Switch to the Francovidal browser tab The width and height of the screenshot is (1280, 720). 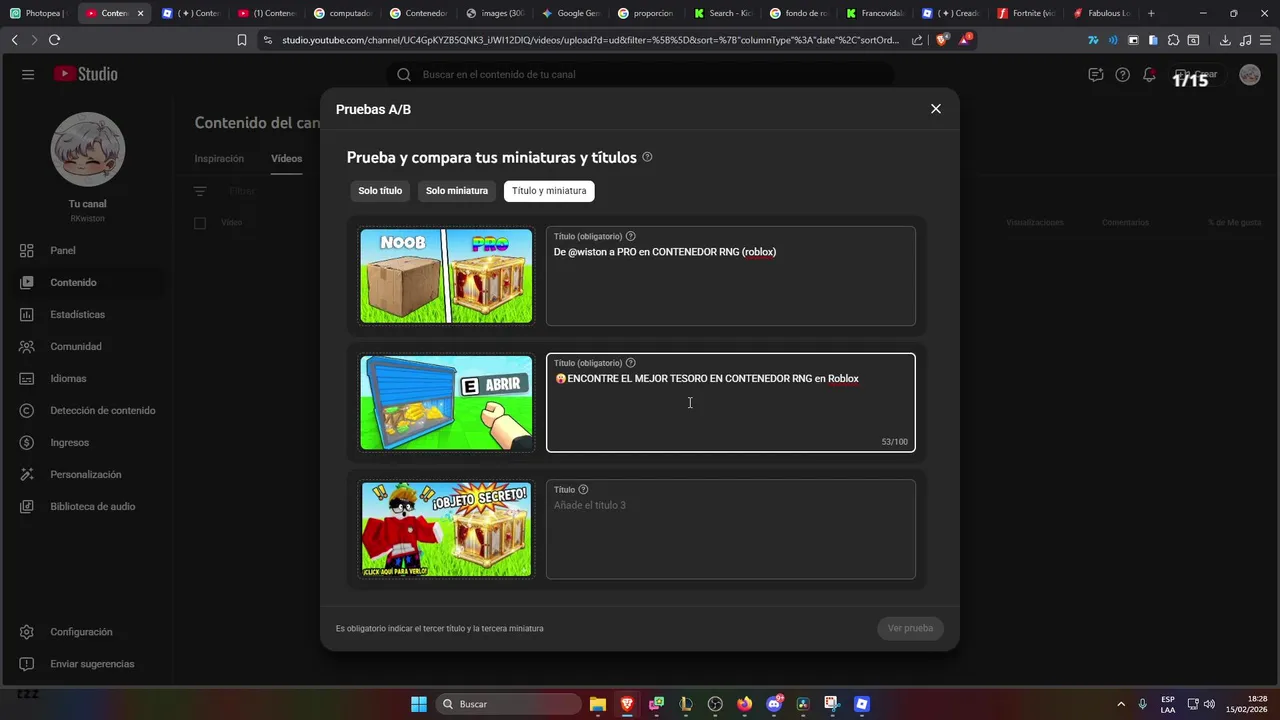pyautogui.click(x=874, y=13)
